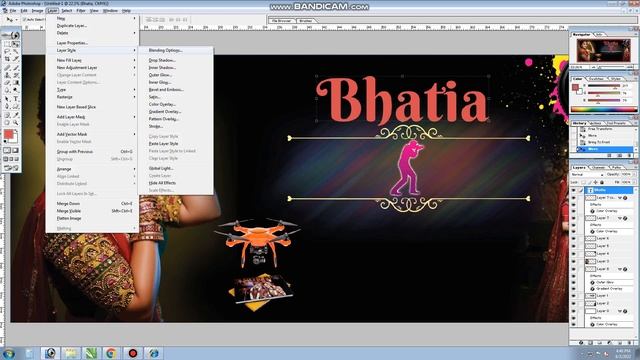The height and width of the screenshot is (360, 640).
Task: Select the Healing Brush tool
Action: click(7, 68)
